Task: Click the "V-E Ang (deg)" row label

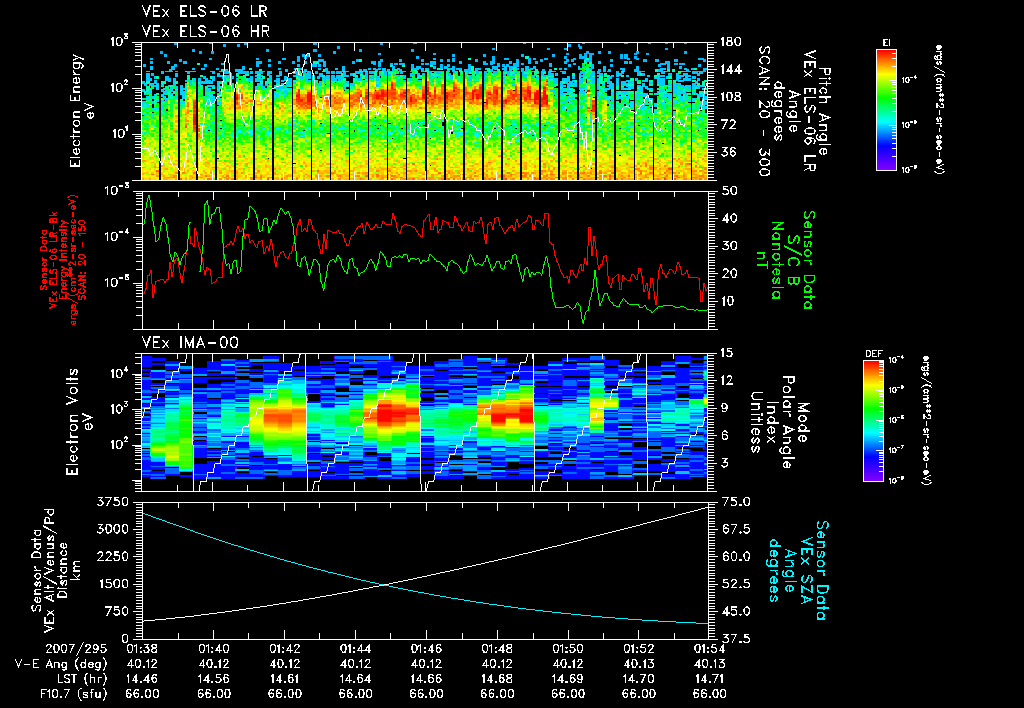Action: coord(61,664)
